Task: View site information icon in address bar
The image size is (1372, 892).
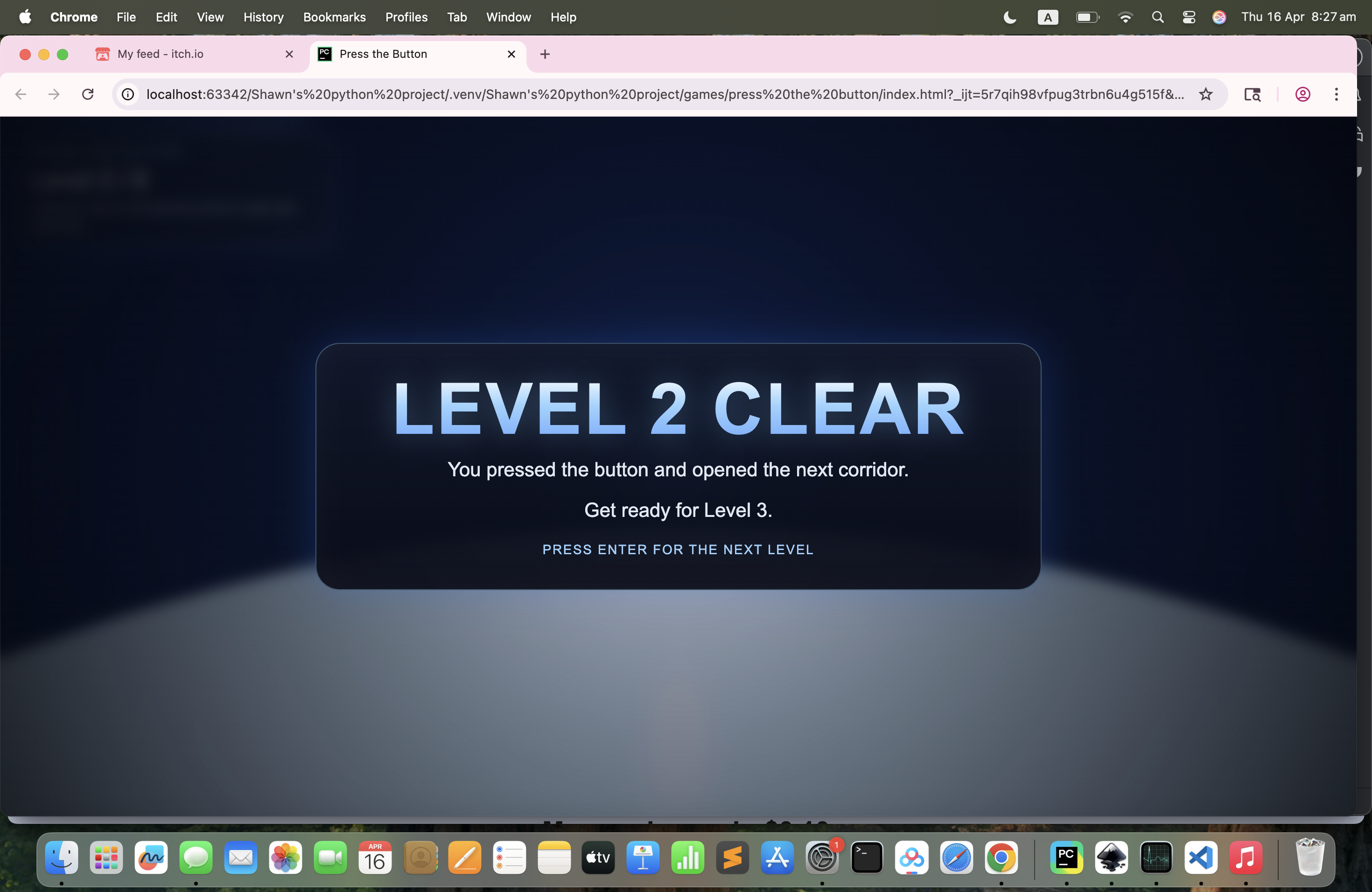Action: tap(128, 94)
